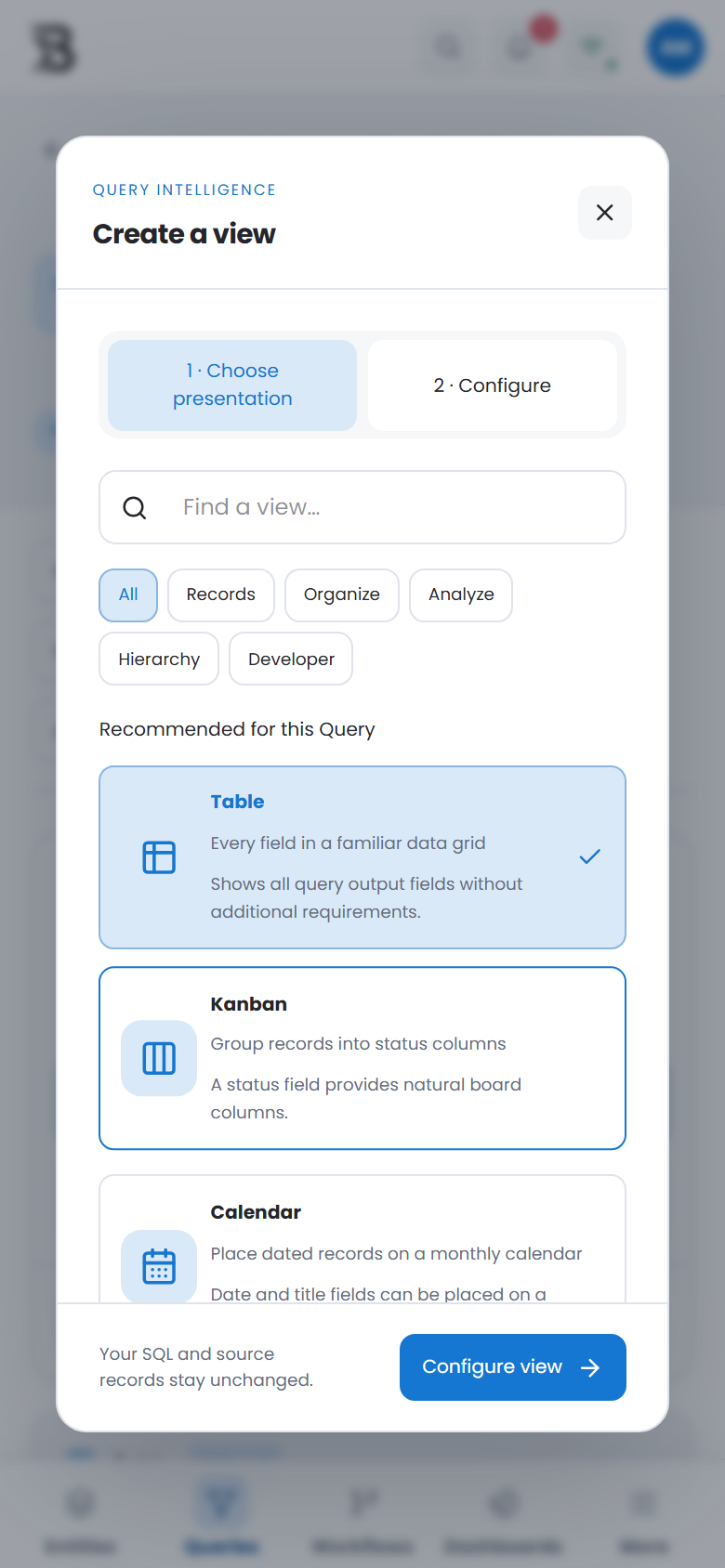The width and height of the screenshot is (725, 1568).
Task: Click the magnifier icon in search box
Action: tap(135, 507)
